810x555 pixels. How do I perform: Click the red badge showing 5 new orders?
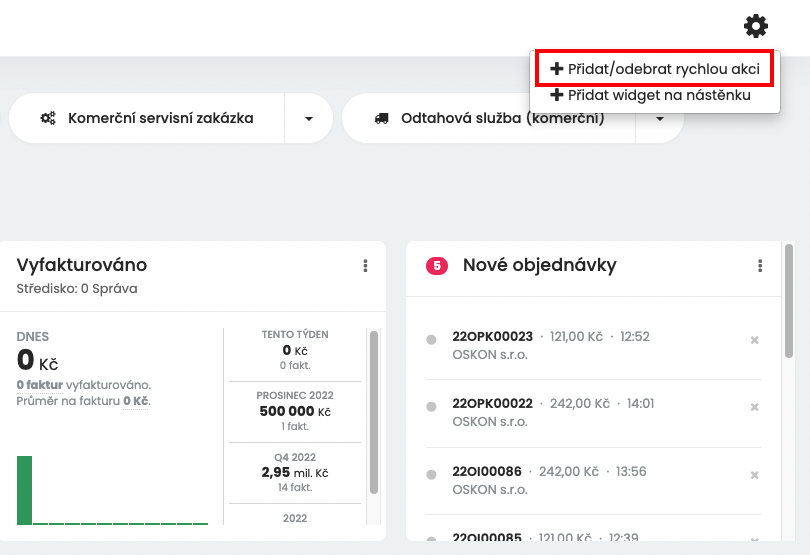[x=437, y=266]
